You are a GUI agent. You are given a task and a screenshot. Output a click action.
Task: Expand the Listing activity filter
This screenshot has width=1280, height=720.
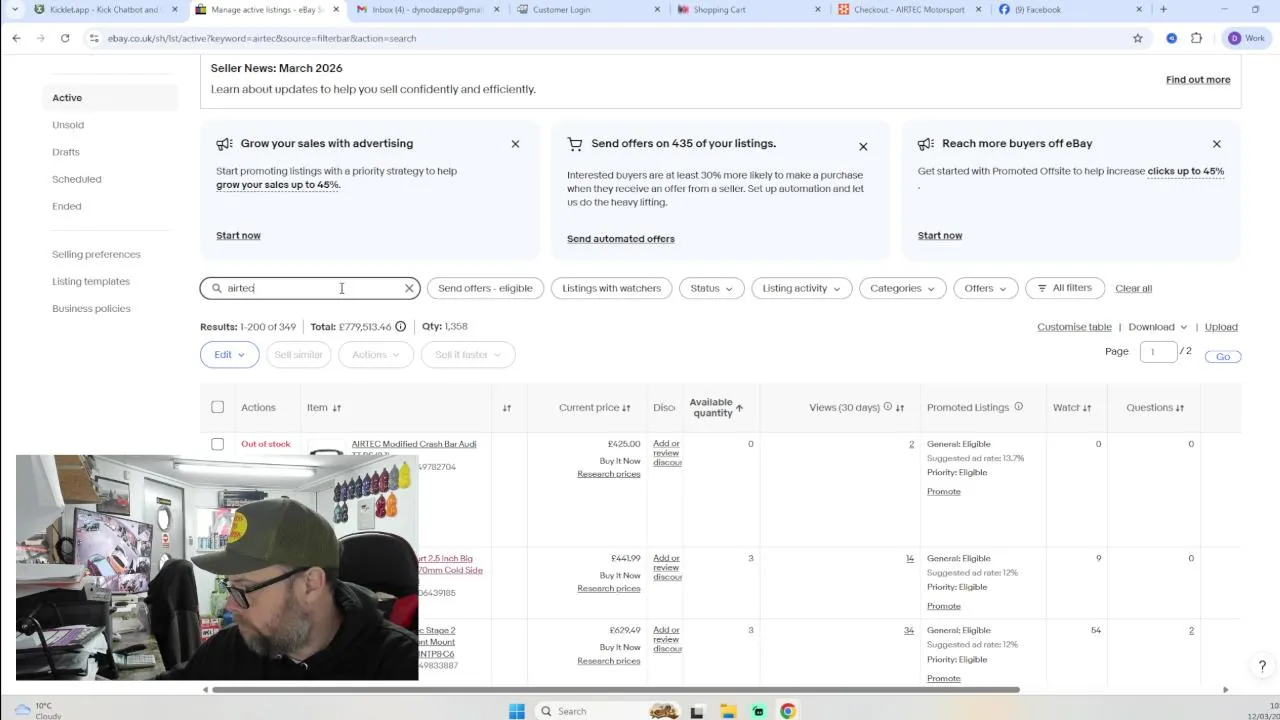click(x=801, y=288)
